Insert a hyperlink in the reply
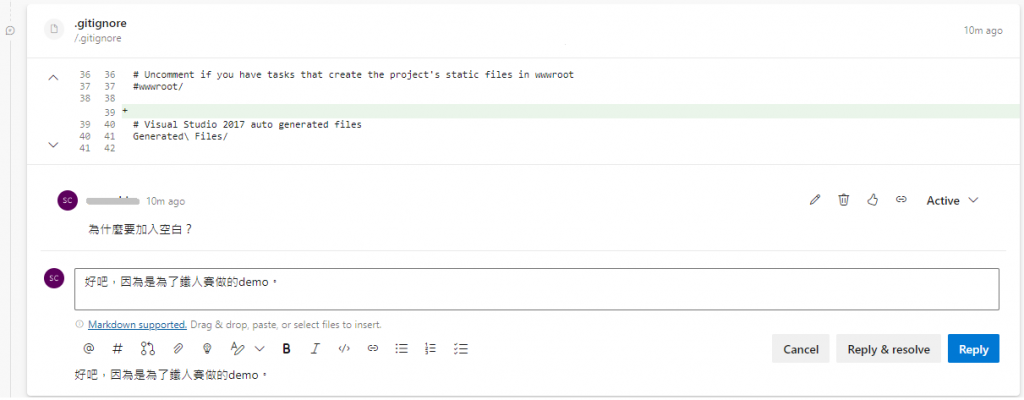Image resolution: width=1024 pixels, height=400 pixels. [x=372, y=349]
